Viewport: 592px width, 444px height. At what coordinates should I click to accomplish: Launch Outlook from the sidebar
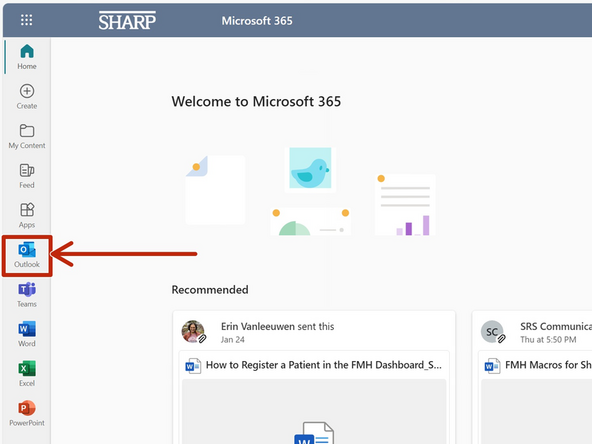27,256
